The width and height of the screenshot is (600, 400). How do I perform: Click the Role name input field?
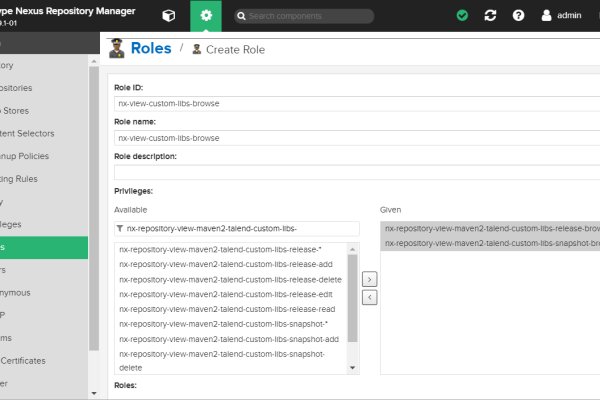357,138
